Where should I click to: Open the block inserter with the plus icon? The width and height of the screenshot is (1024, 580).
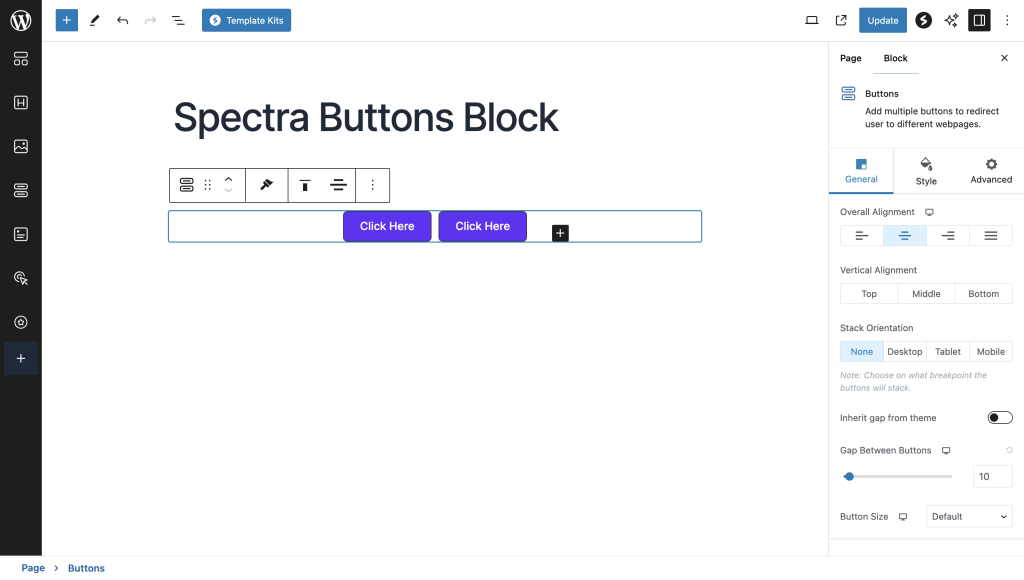(x=66, y=19)
